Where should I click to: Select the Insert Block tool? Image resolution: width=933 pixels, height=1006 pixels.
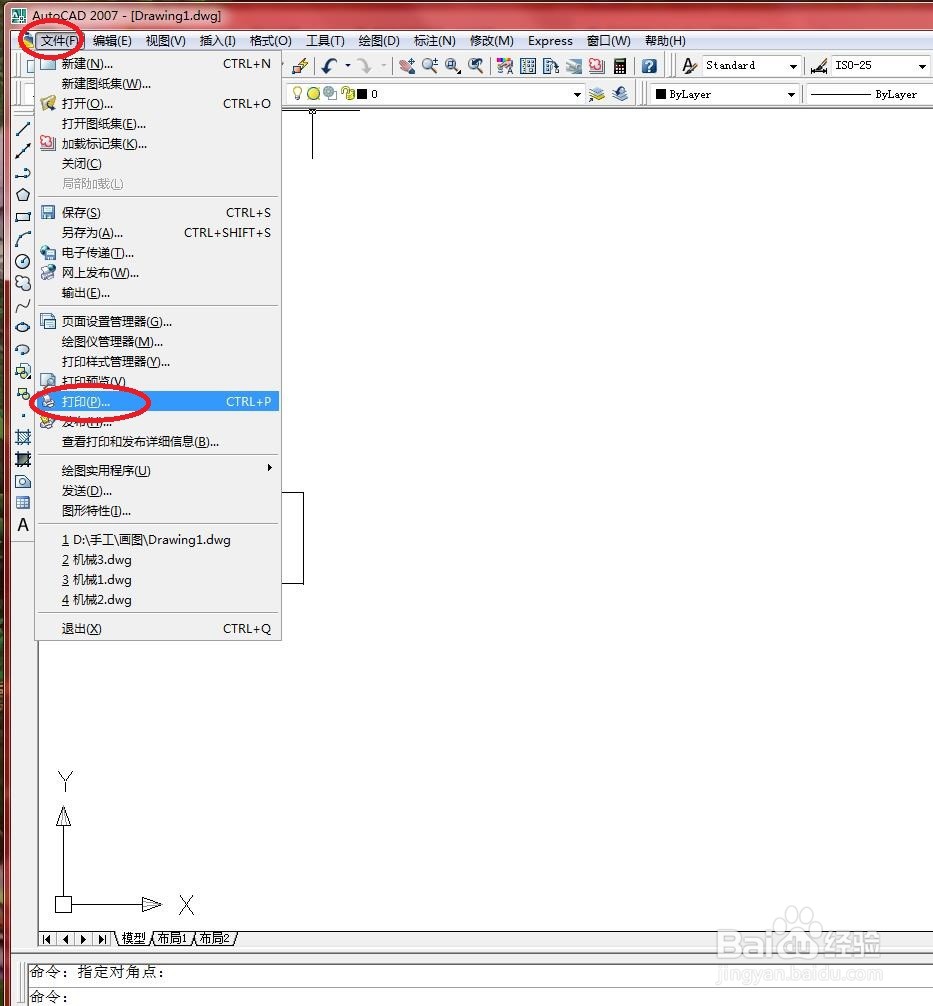coord(22,371)
